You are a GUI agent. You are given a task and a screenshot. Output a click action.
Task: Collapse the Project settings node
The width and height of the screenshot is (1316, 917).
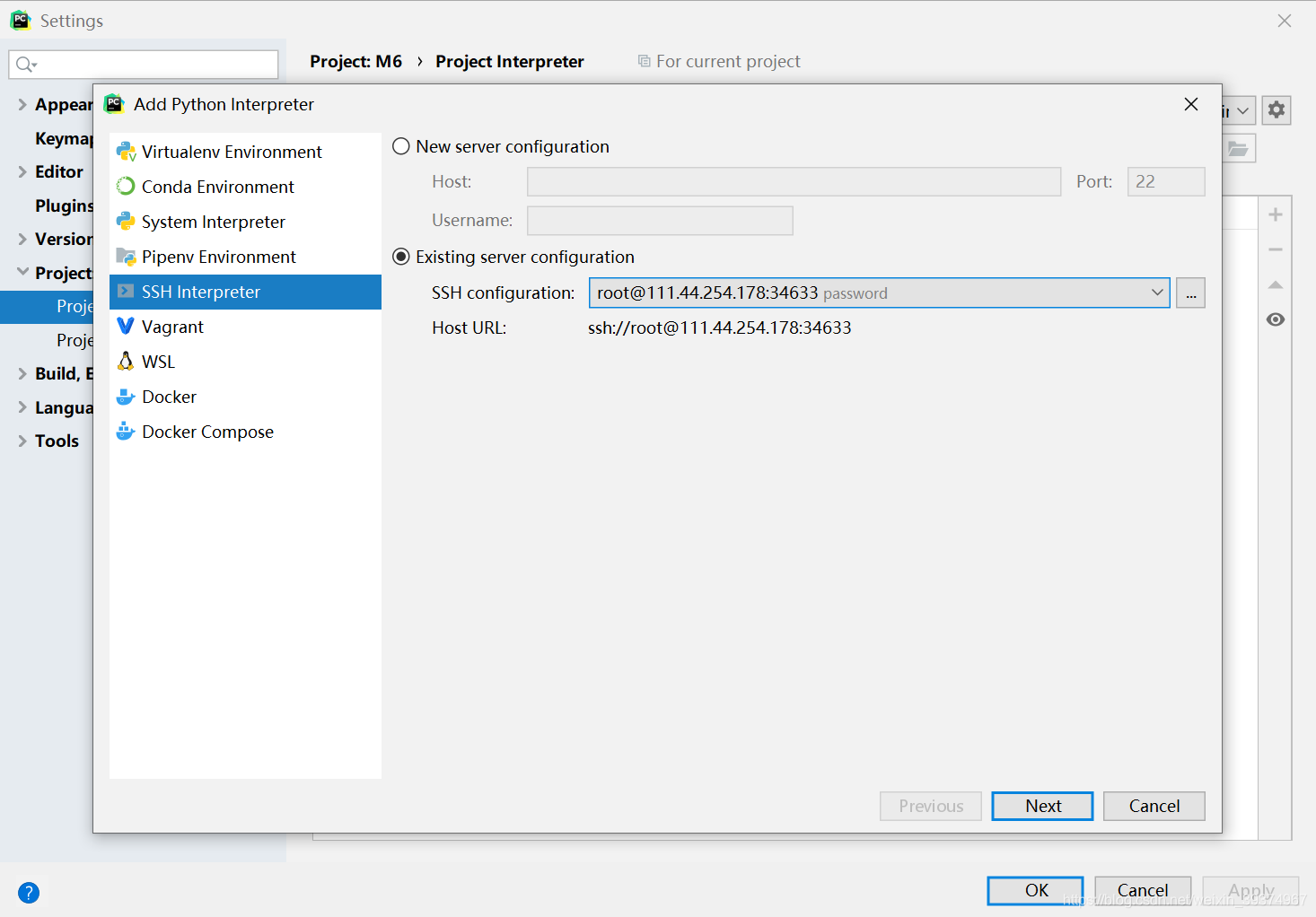(x=22, y=272)
